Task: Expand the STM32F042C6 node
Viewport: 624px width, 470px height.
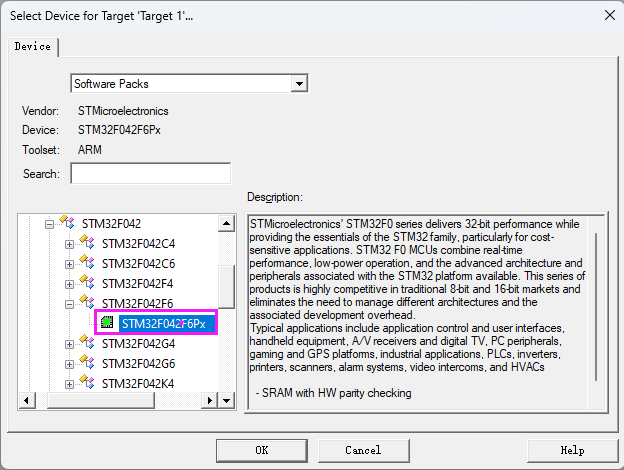Action: tap(69, 264)
